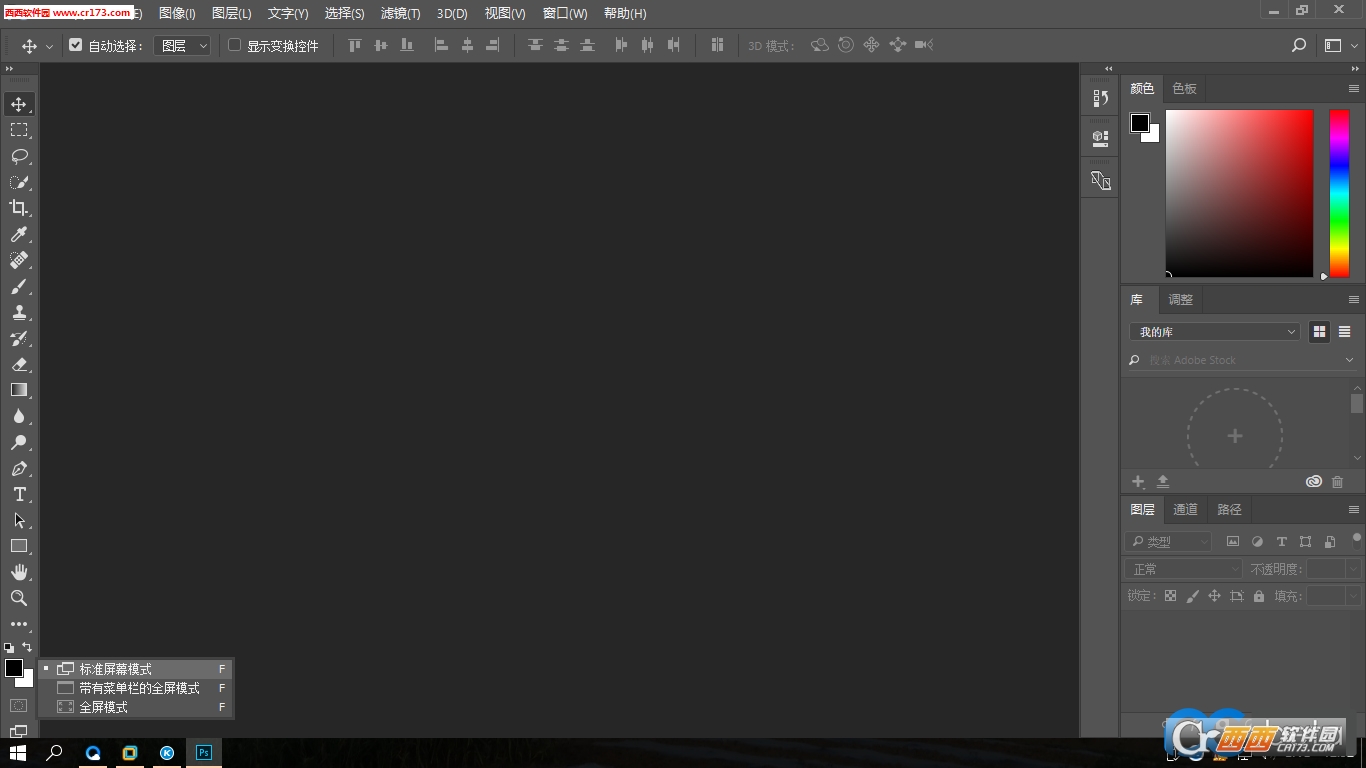Toggle 自动选择 in the options bar
1366x768 pixels.
tap(76, 44)
